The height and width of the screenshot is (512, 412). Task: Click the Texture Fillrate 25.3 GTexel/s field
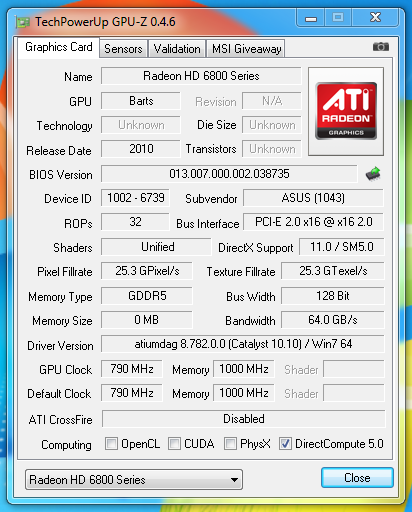333,271
